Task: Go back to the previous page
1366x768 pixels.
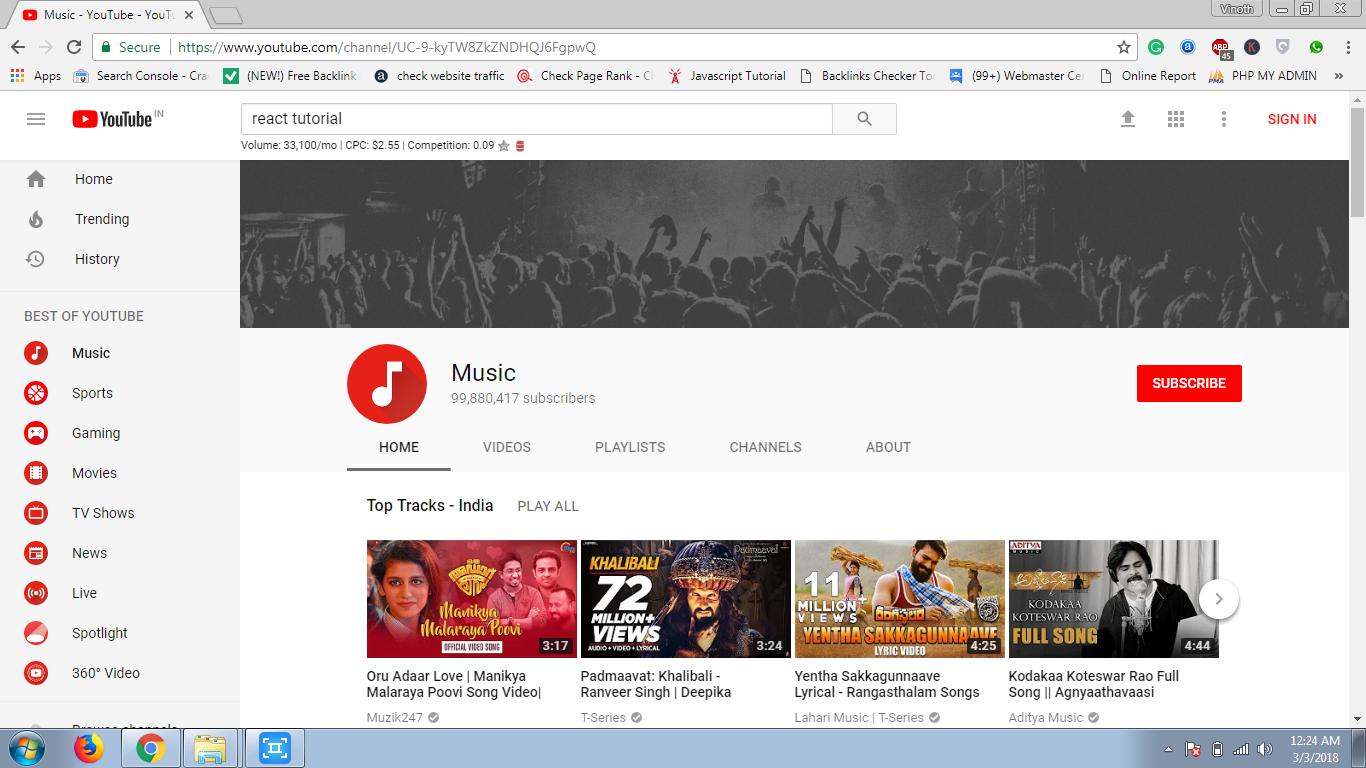Action: [18, 47]
